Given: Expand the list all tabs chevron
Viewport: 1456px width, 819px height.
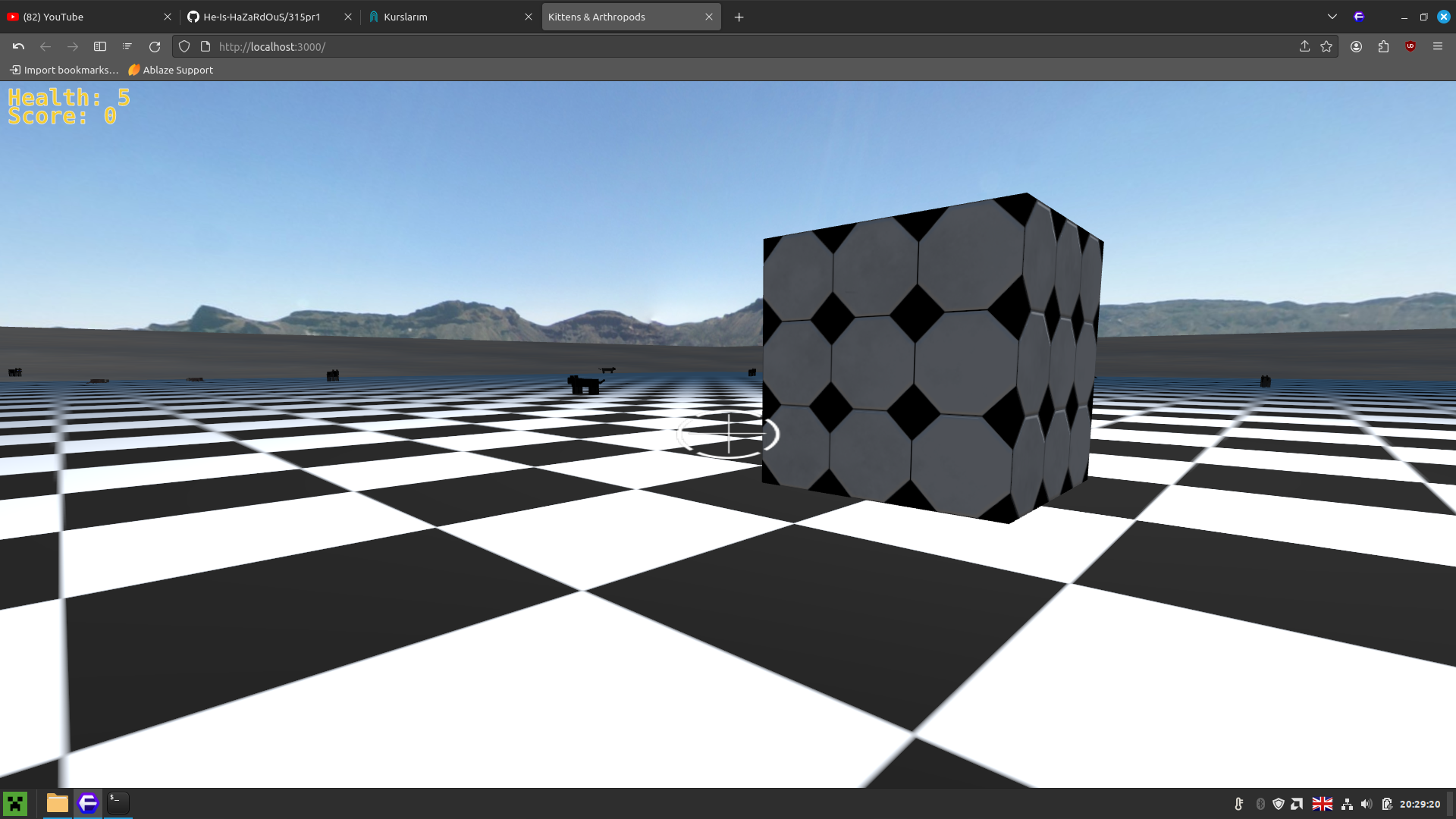Looking at the screenshot, I should click(x=1332, y=17).
